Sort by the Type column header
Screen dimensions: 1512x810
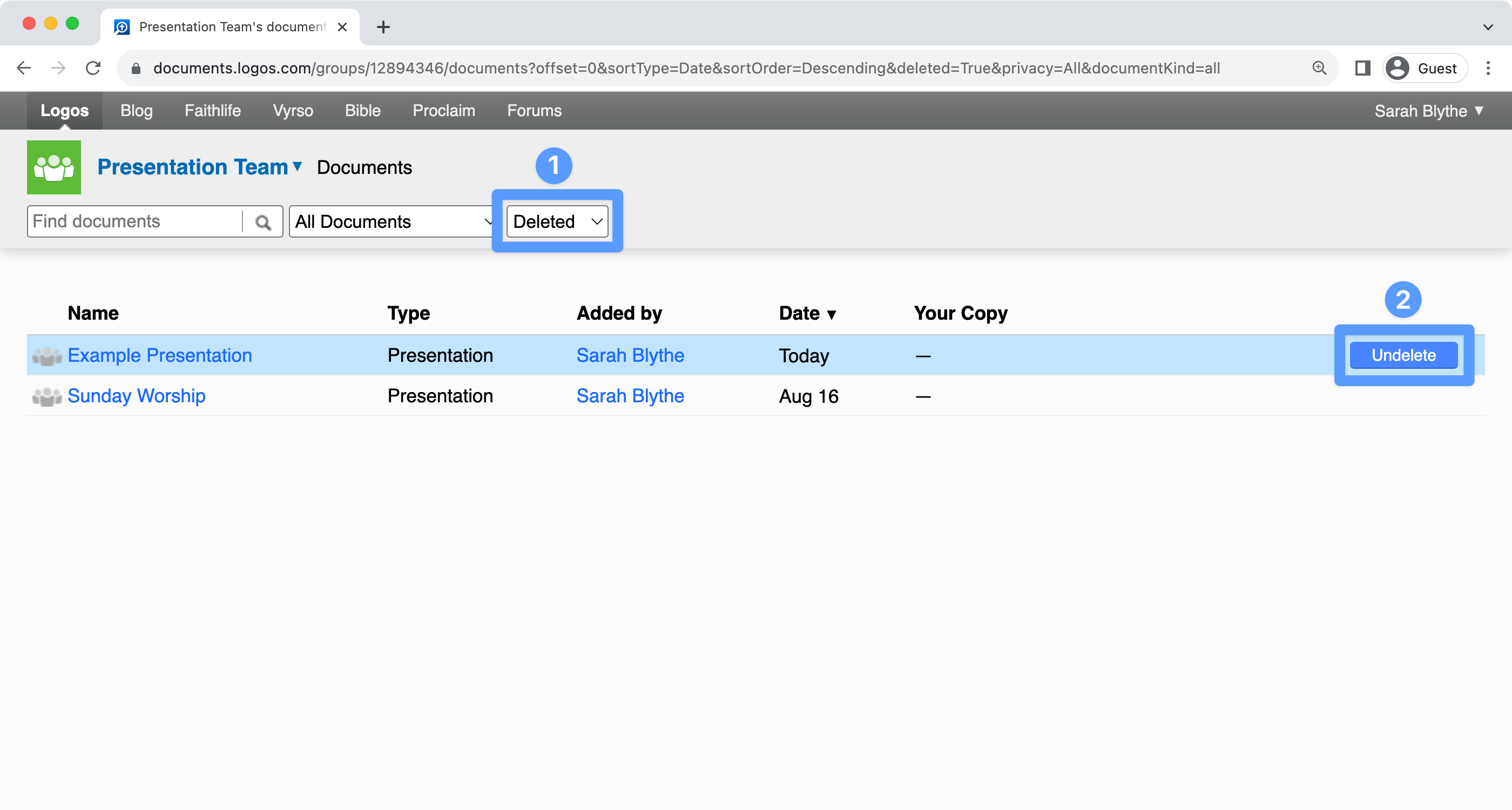pos(409,313)
